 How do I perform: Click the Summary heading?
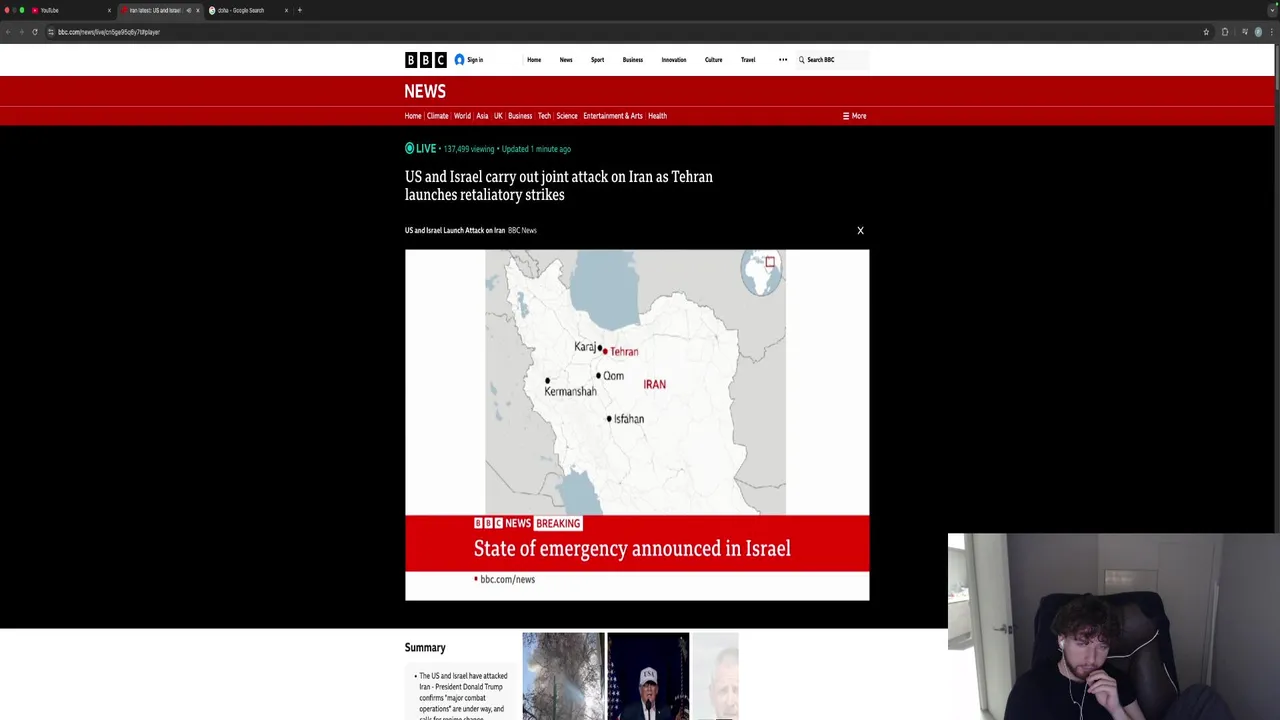425,648
